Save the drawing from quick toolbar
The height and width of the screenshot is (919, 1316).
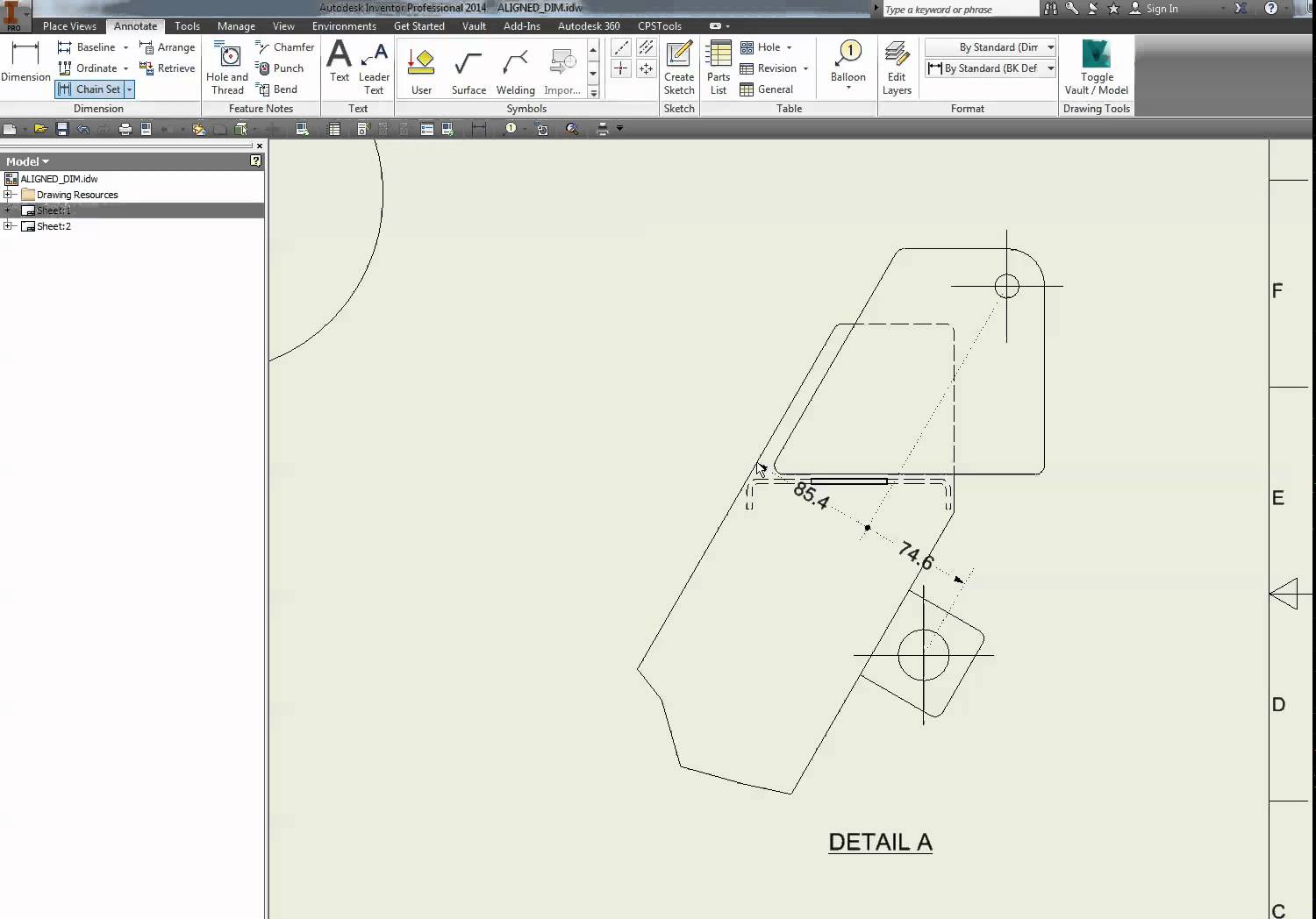click(x=62, y=129)
